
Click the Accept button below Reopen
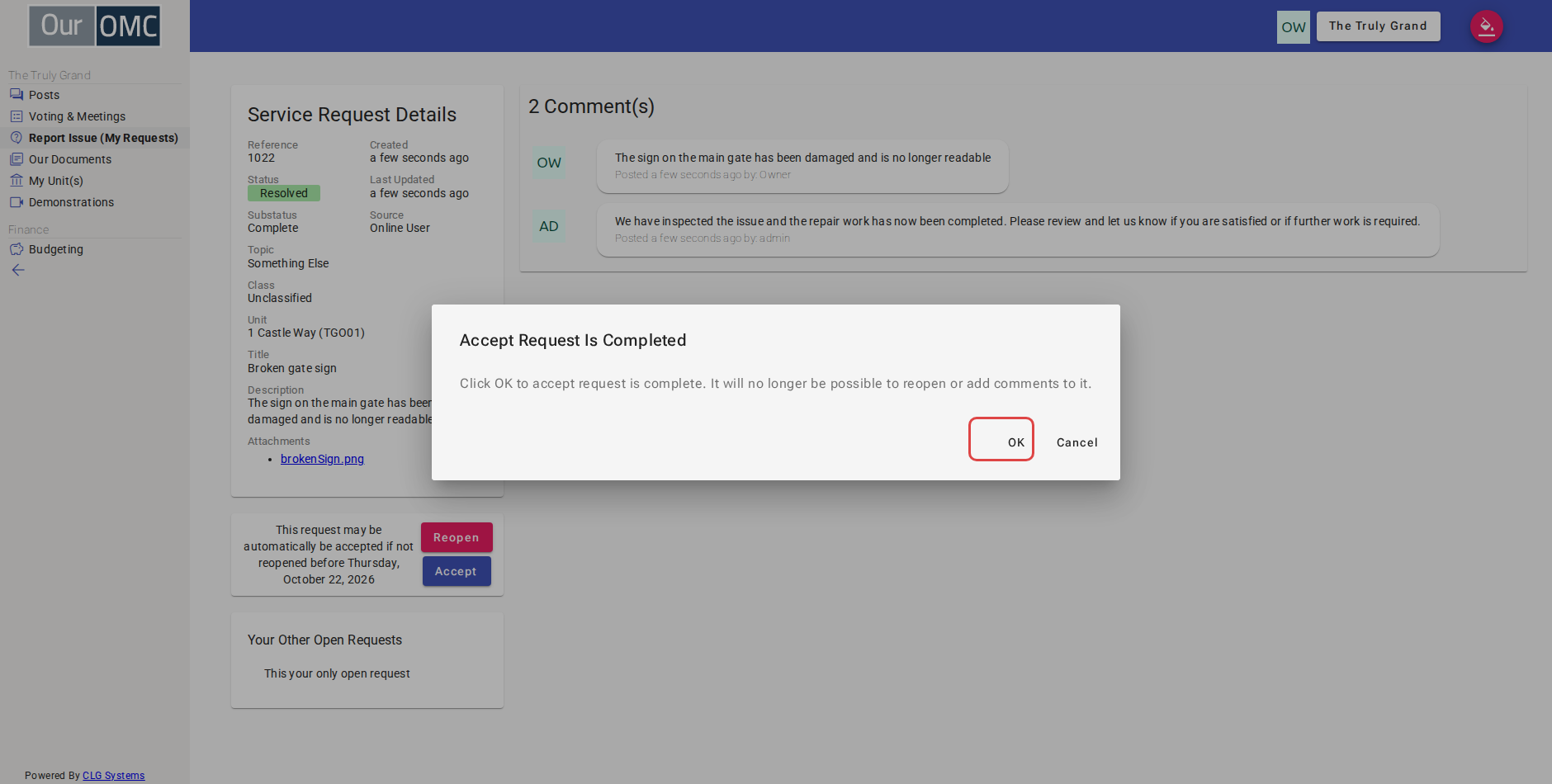coord(456,571)
